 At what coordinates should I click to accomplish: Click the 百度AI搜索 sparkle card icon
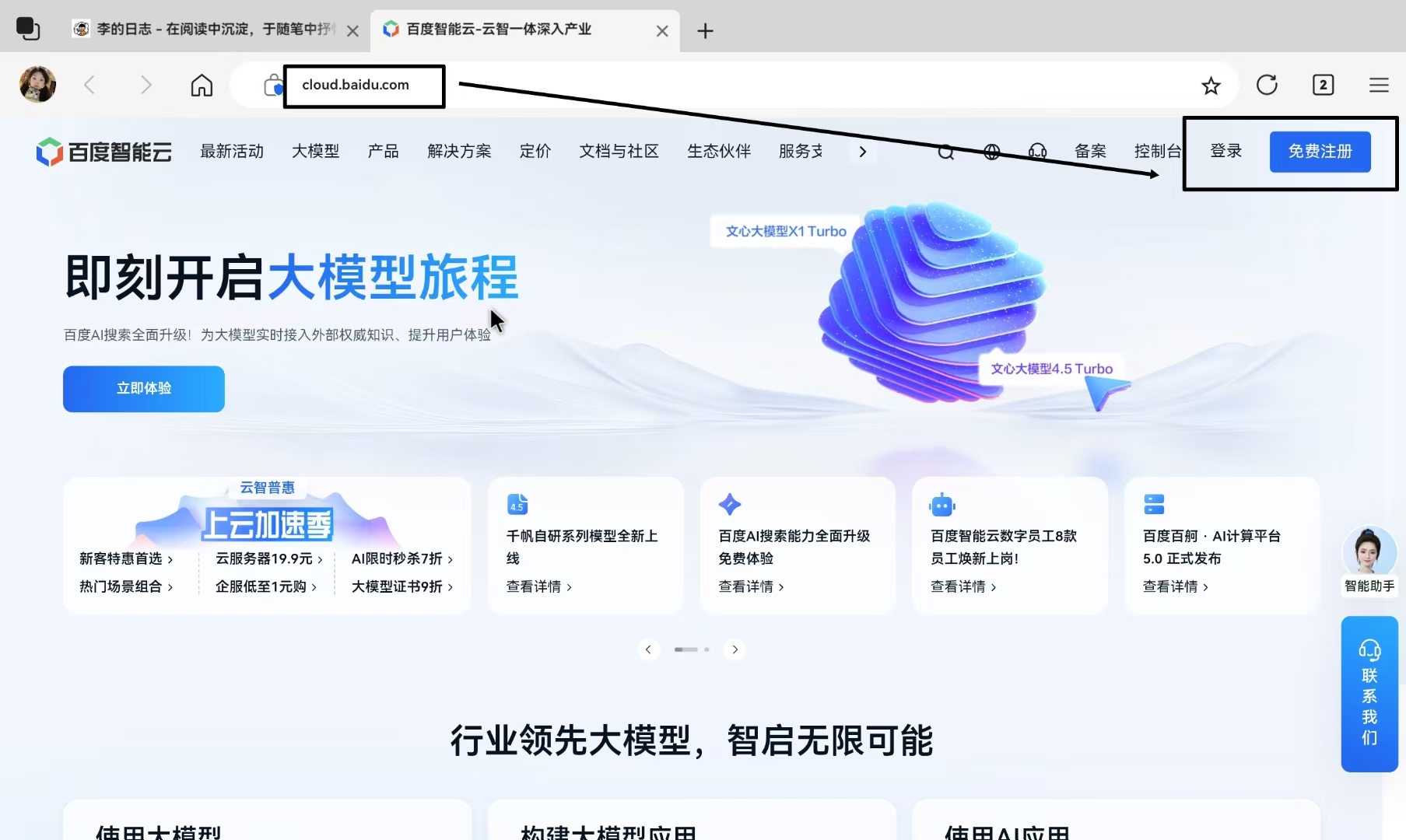click(729, 504)
